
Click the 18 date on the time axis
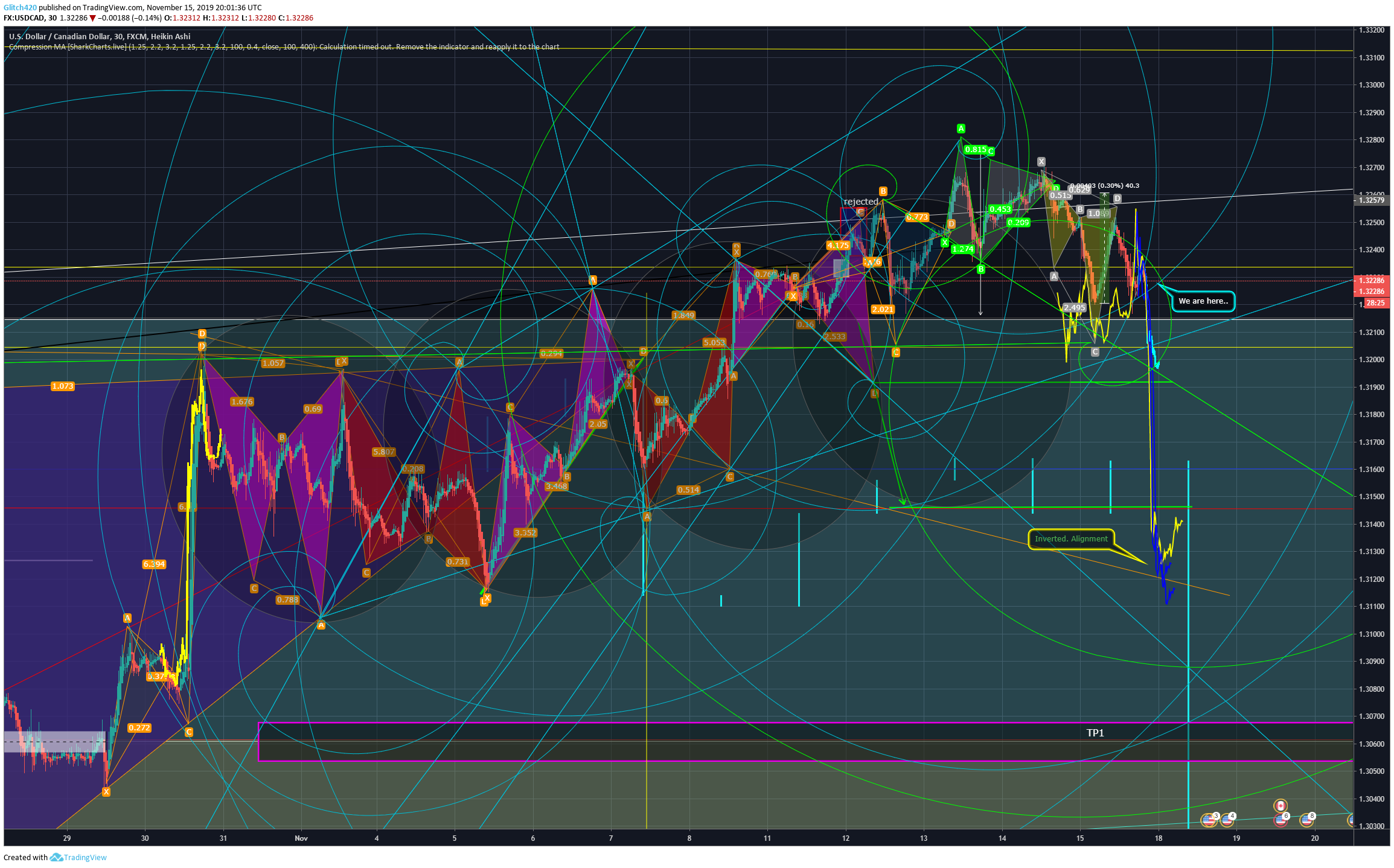(x=1158, y=838)
